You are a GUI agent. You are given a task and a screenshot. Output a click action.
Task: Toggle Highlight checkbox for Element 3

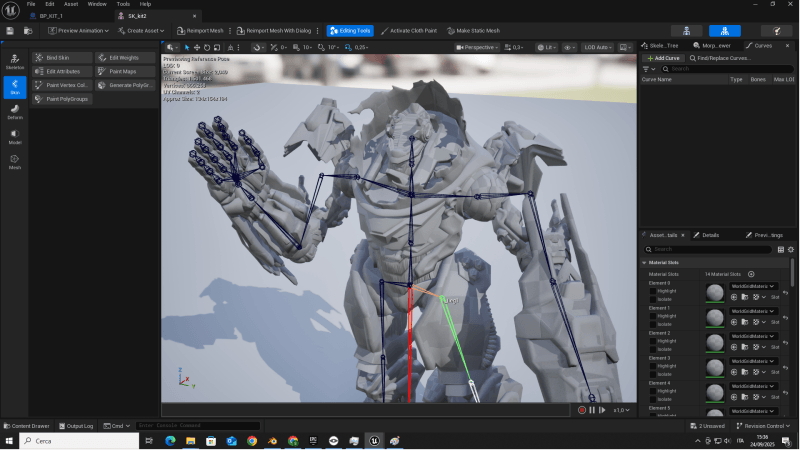tap(654, 365)
